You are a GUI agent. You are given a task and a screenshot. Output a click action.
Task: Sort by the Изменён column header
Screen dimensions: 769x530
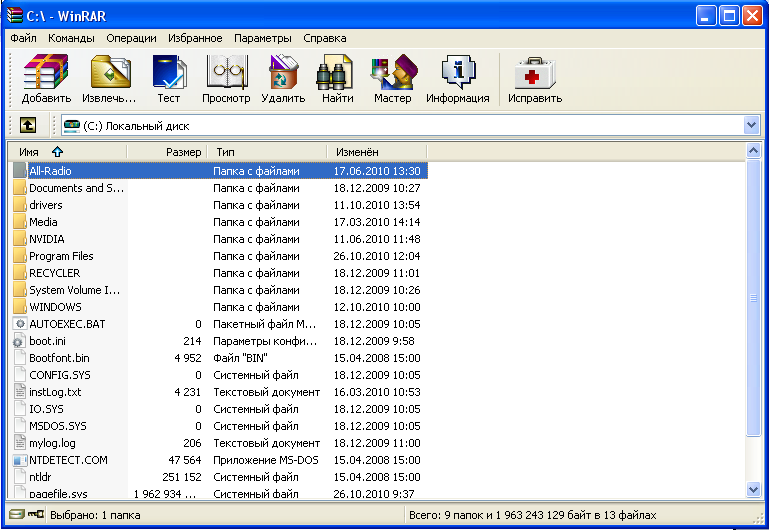point(377,152)
